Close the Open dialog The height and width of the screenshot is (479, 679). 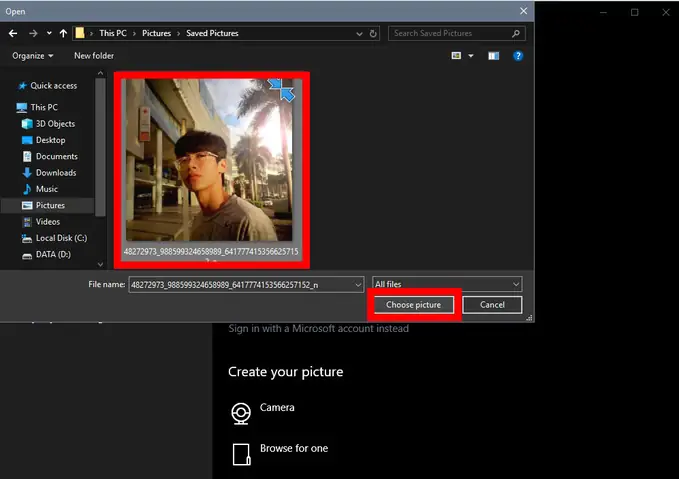[524, 11]
